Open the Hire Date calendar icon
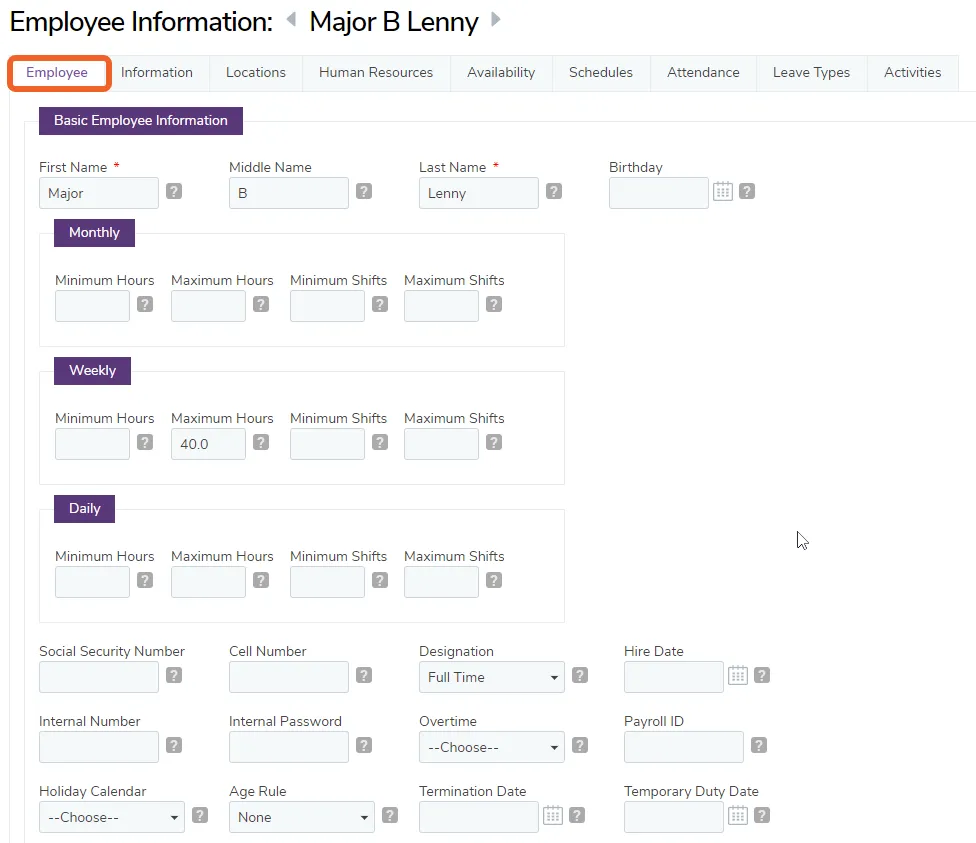 (x=738, y=675)
